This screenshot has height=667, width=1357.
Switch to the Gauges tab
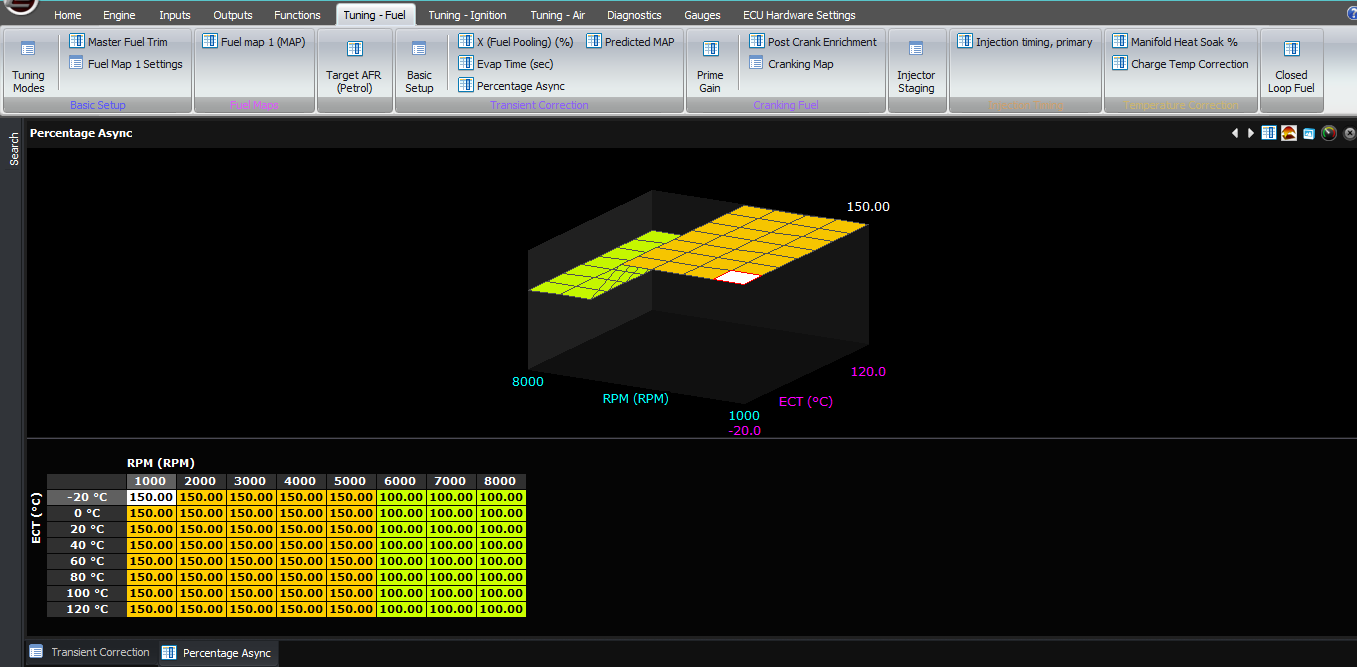702,15
